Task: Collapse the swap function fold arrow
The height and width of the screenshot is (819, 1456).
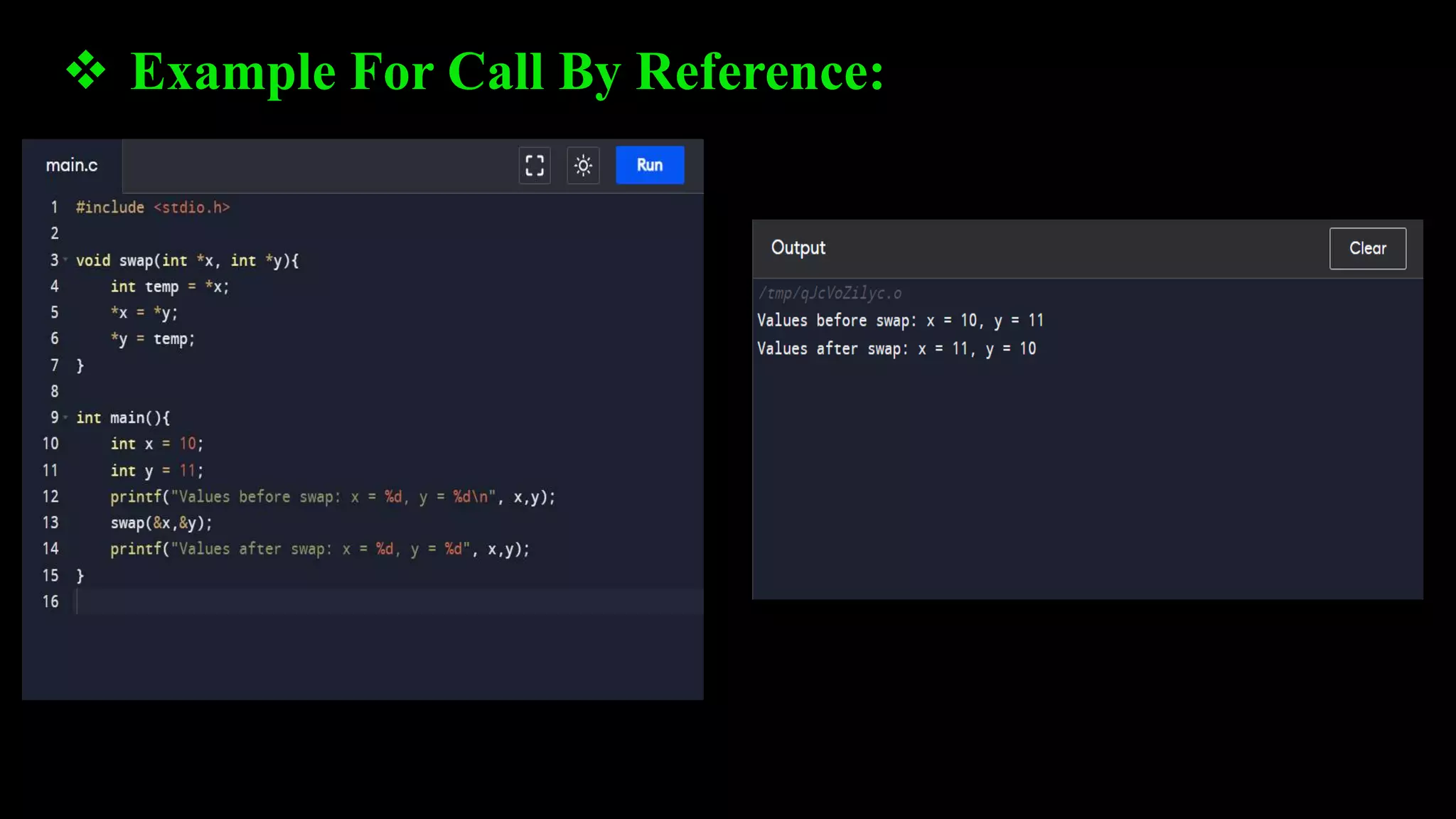Action: pos(65,259)
